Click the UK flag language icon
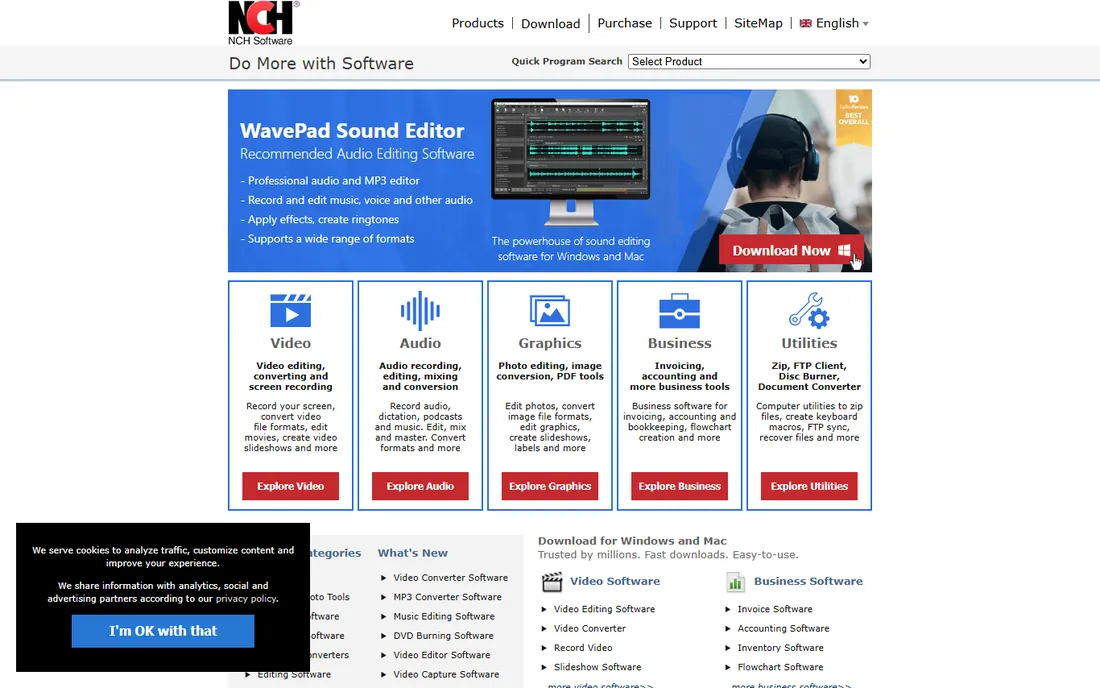The height and width of the screenshot is (688, 1100). [805, 23]
